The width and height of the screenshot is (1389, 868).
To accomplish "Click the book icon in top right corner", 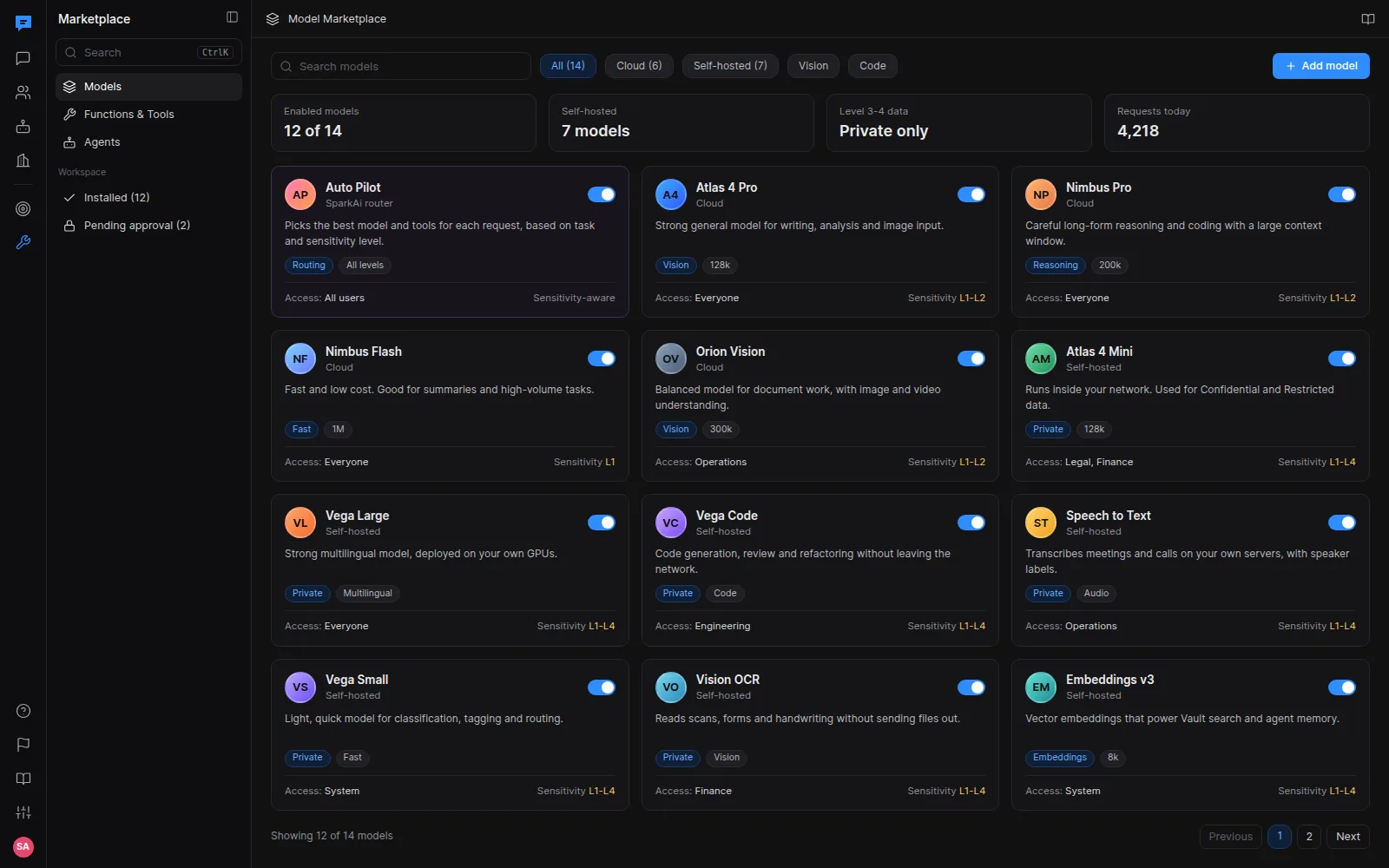I will click(1368, 19).
